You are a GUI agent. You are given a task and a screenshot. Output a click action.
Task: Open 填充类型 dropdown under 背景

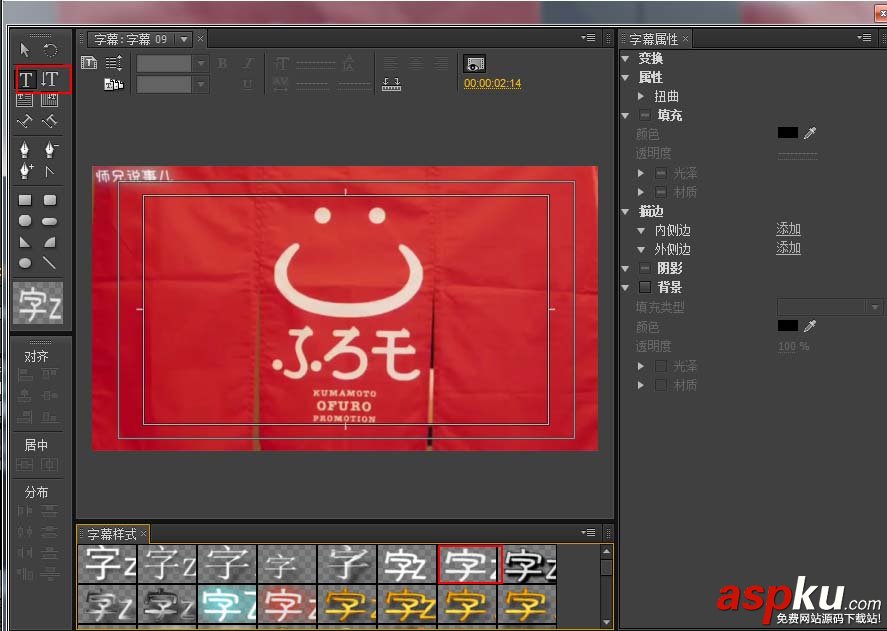coord(829,307)
